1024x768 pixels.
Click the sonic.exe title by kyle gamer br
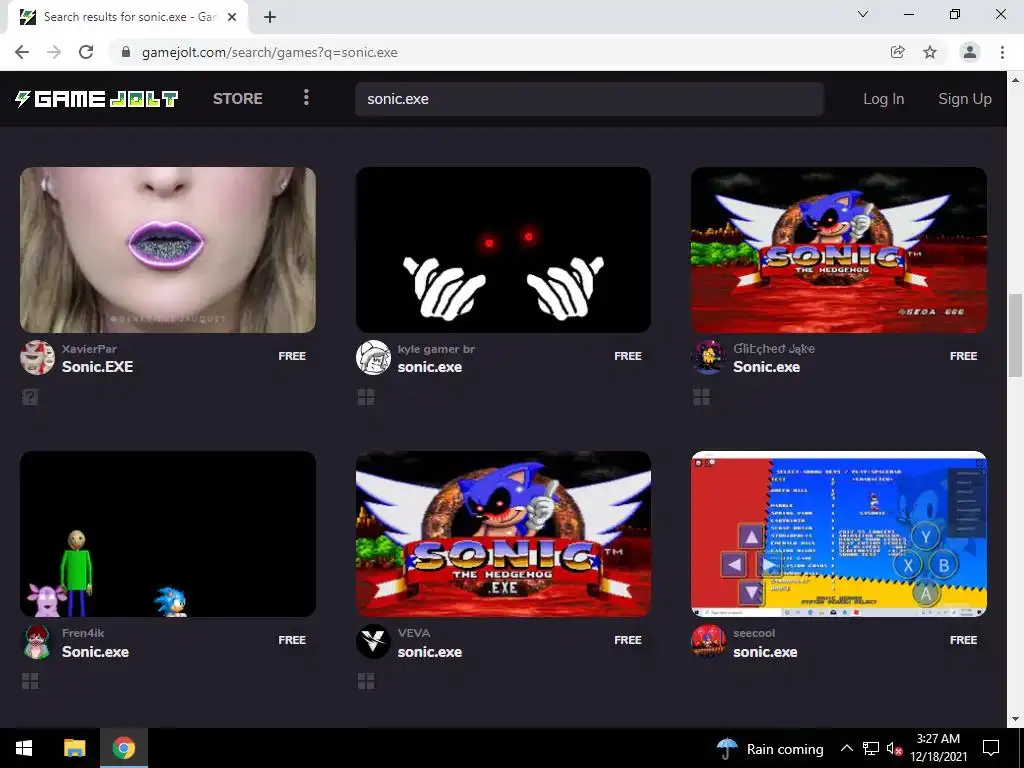(x=430, y=367)
